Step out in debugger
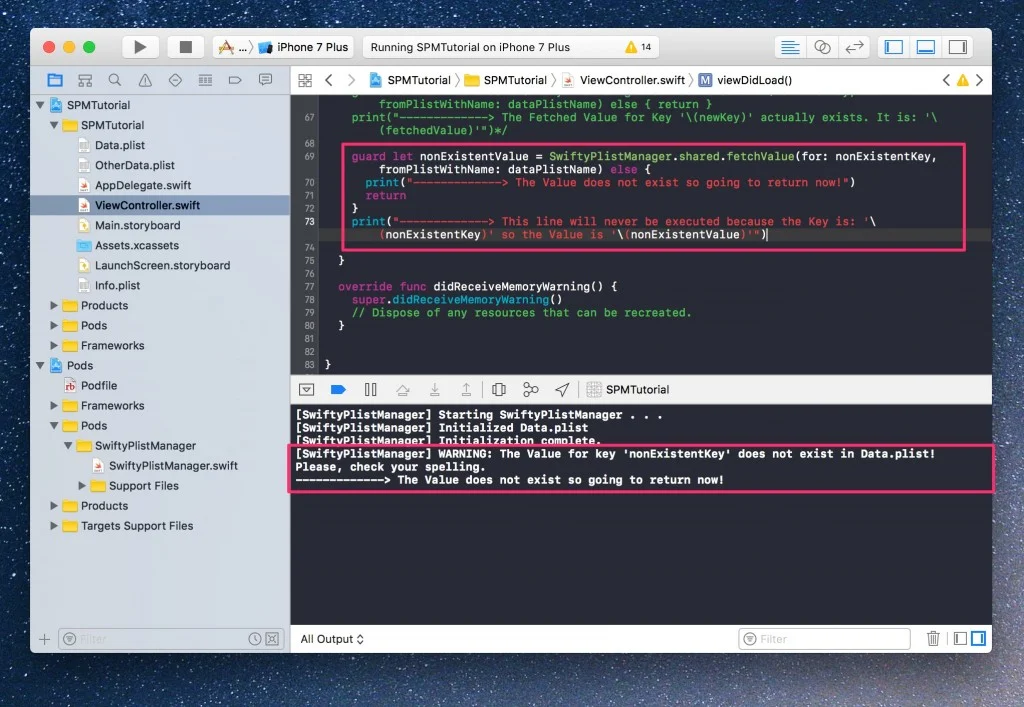Viewport: 1024px width, 707px height. point(466,390)
